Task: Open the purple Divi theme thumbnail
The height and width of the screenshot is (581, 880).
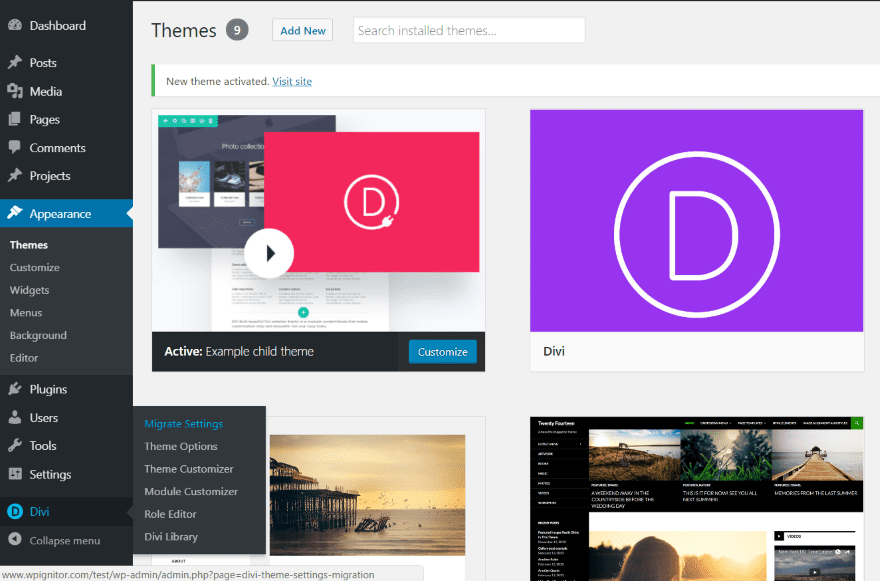Action: click(696, 221)
